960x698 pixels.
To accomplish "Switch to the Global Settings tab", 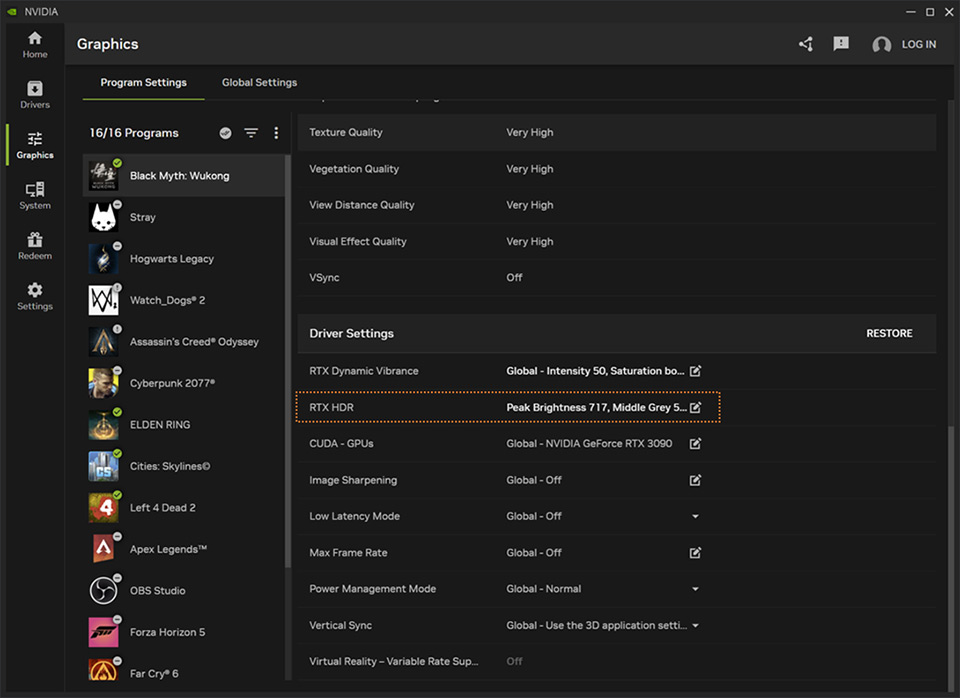I will (x=259, y=83).
